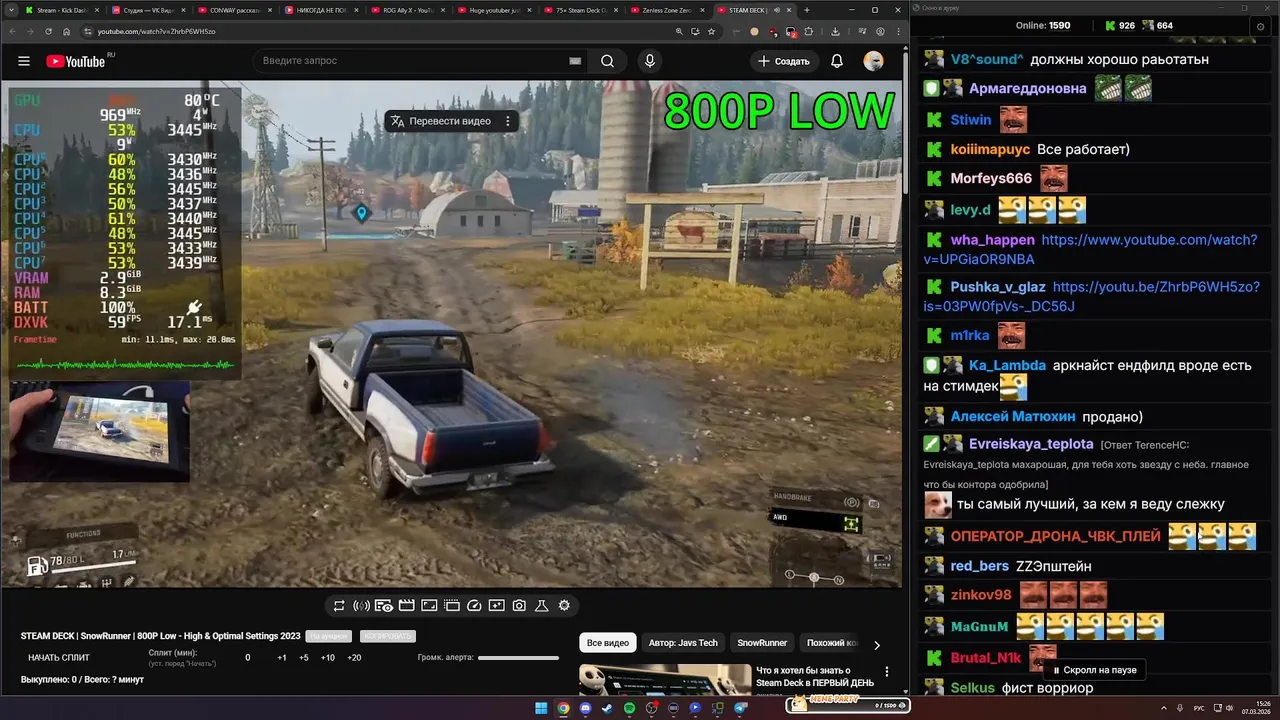Select the +1 split minutes option

click(x=282, y=657)
